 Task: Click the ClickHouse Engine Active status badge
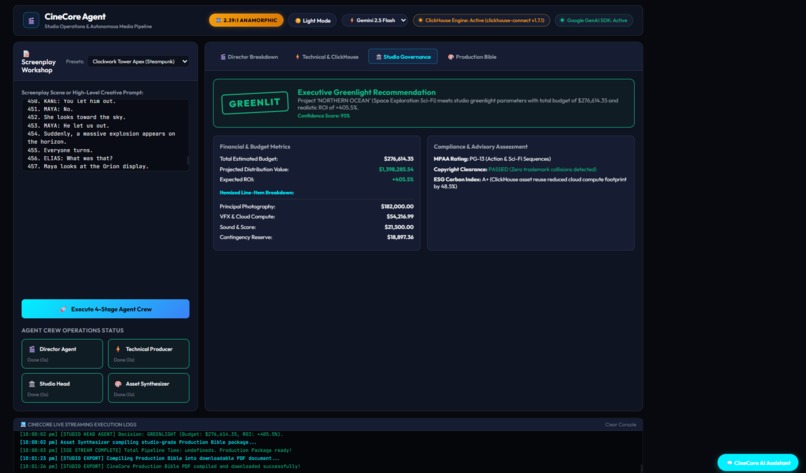481,21
